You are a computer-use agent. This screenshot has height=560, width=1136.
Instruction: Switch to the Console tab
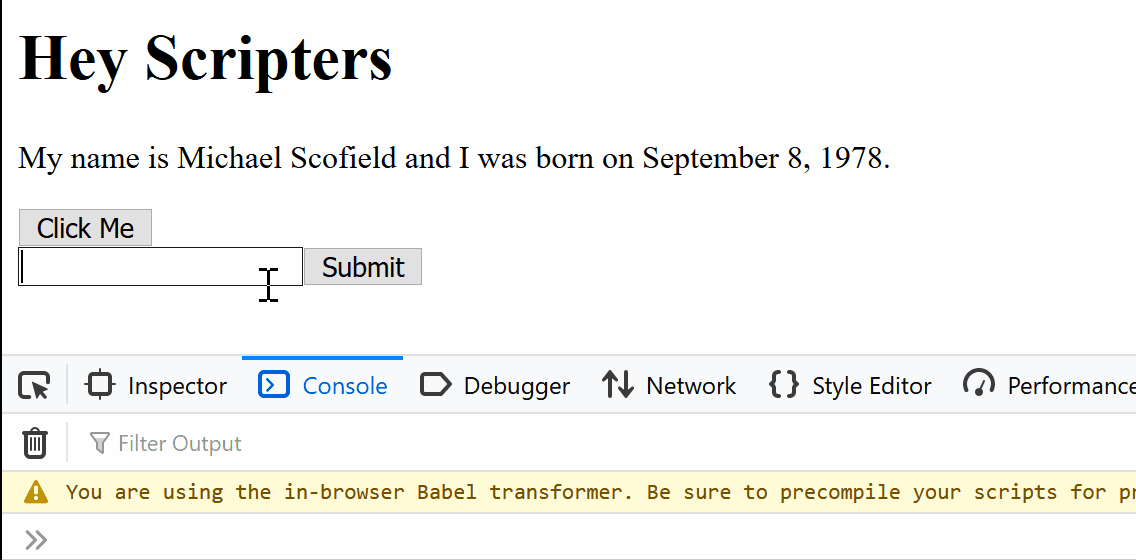[322, 385]
